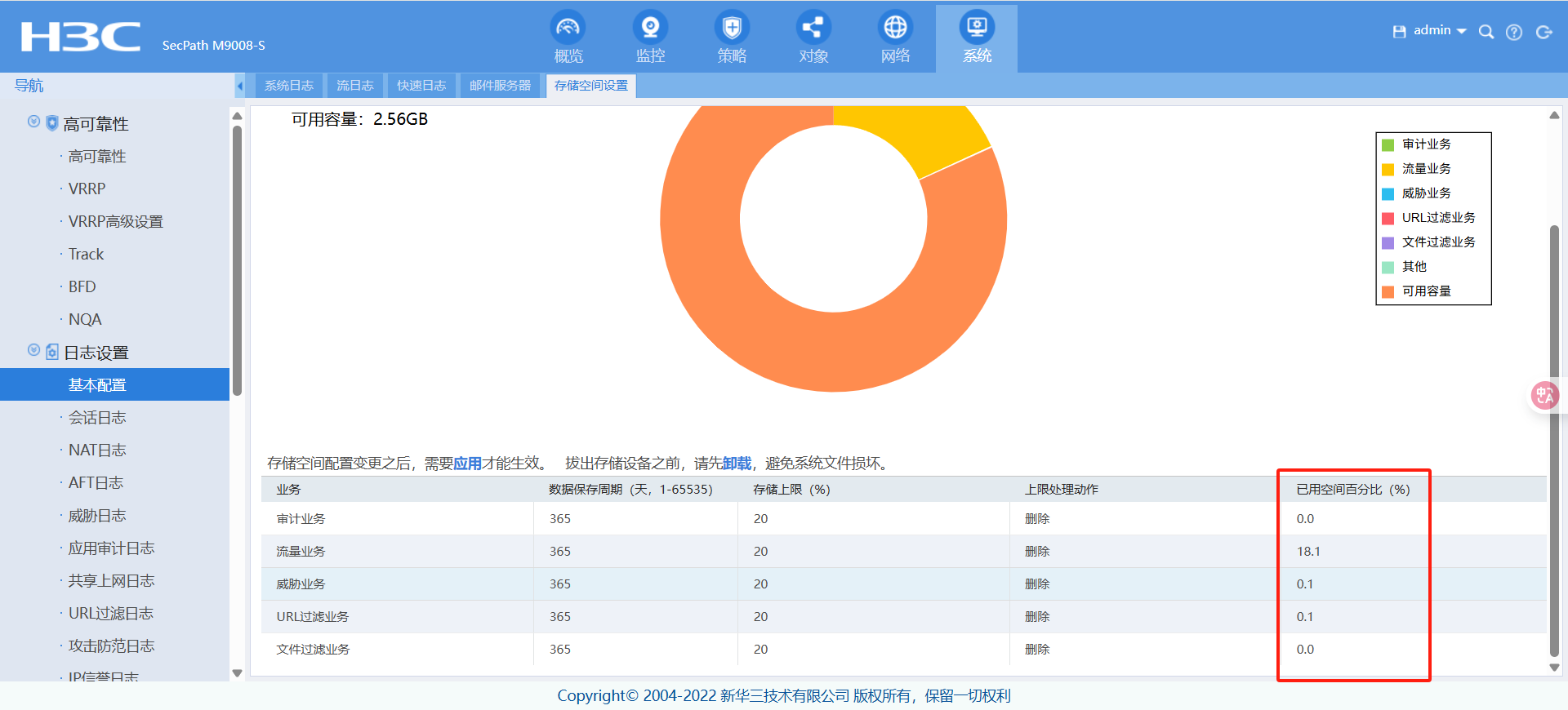Collapse the 高可靠性 navigation group
Viewport: 1568px width, 710px height.
tap(33, 122)
